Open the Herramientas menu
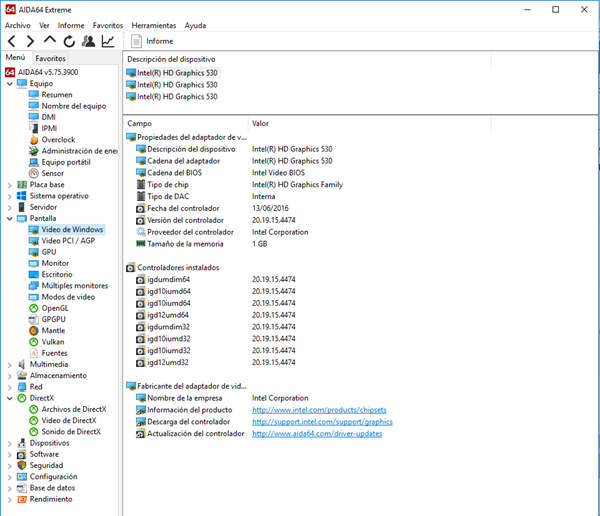This screenshot has height=516, width=600. tap(153, 25)
